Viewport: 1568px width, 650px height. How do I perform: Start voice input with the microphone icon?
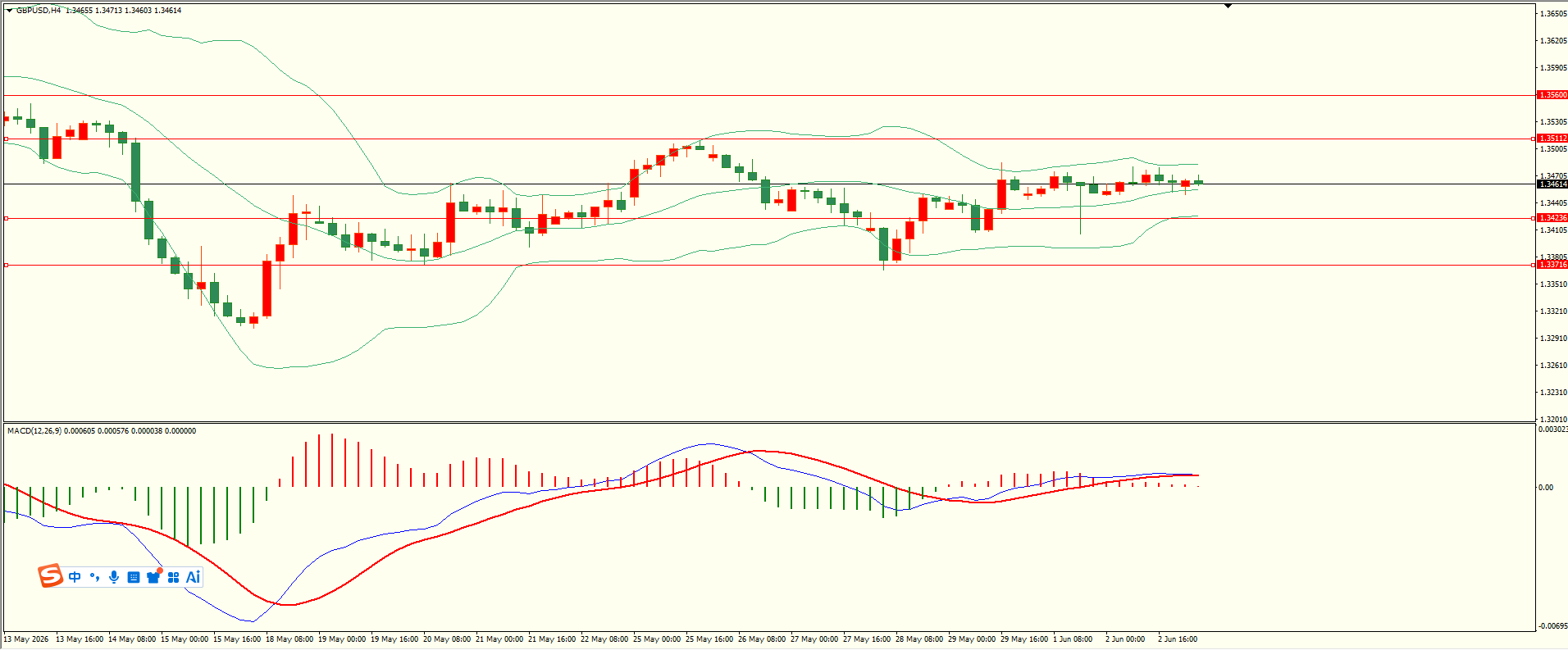click(x=114, y=577)
